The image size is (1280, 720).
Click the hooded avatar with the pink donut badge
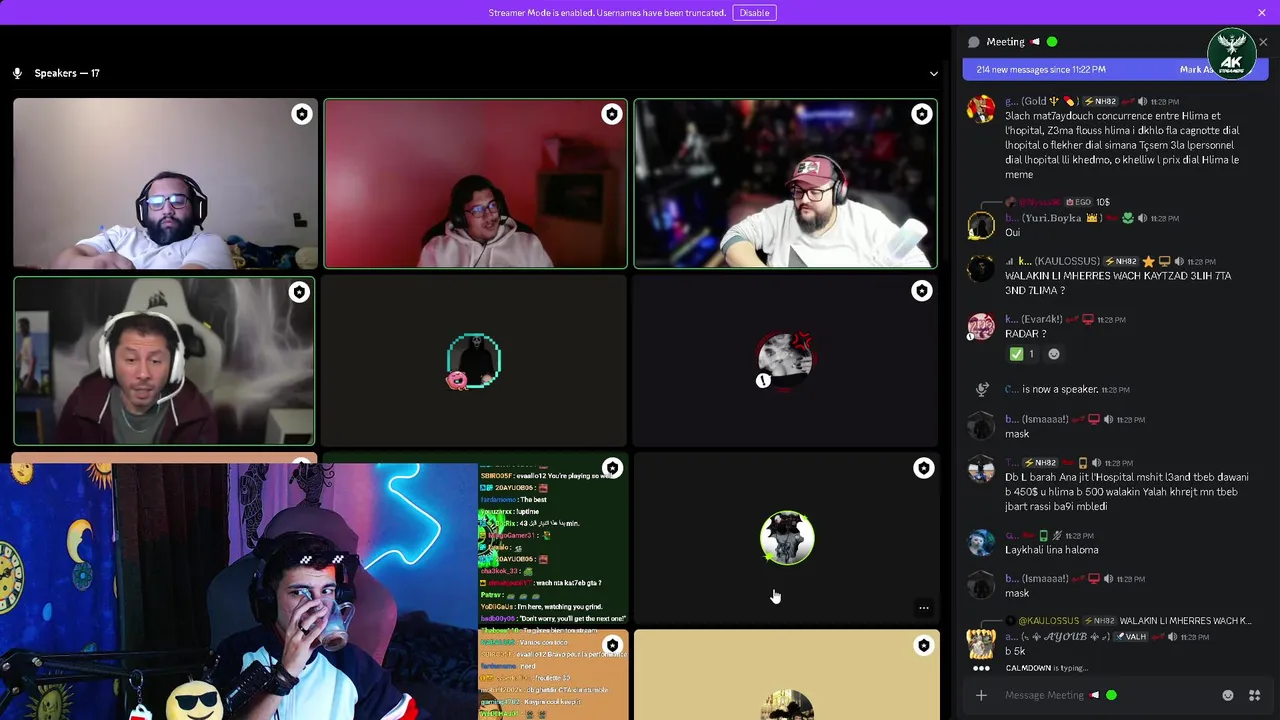pyautogui.click(x=474, y=361)
